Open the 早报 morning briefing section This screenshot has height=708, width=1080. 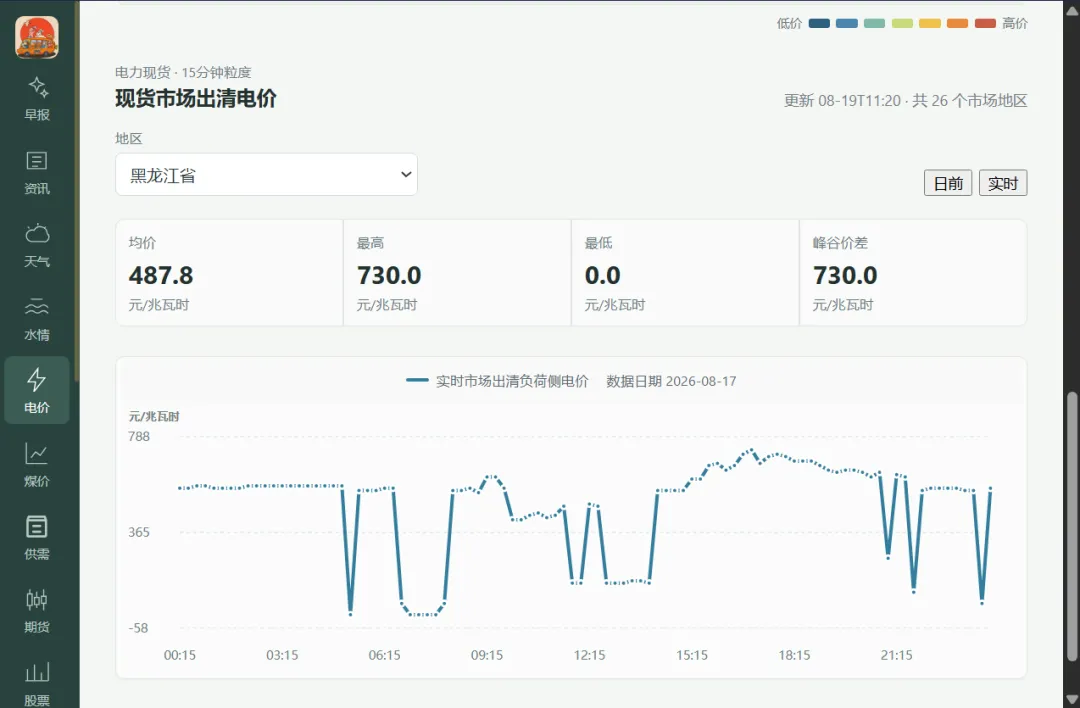coord(37,99)
